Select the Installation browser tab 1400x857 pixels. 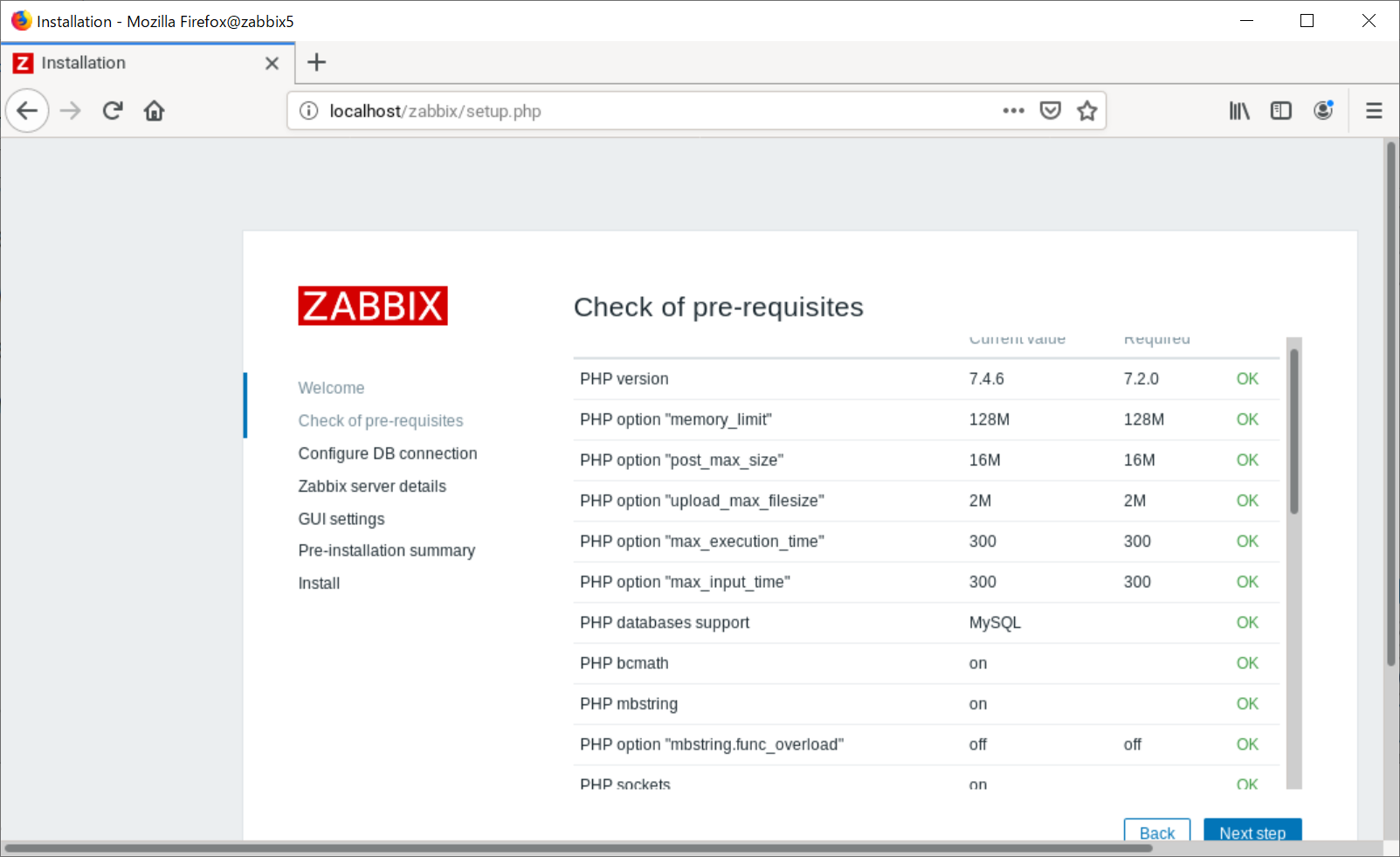click(x=148, y=63)
